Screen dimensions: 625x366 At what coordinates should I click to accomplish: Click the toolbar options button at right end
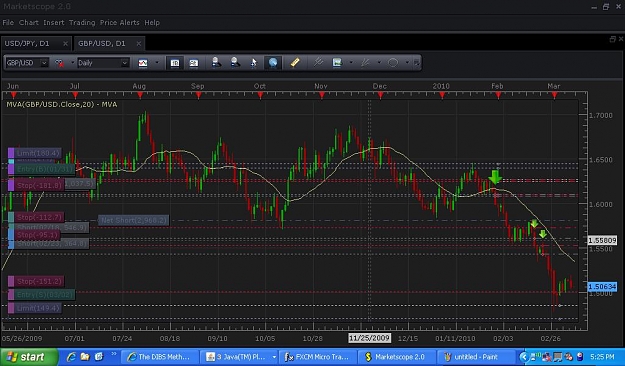[417, 63]
